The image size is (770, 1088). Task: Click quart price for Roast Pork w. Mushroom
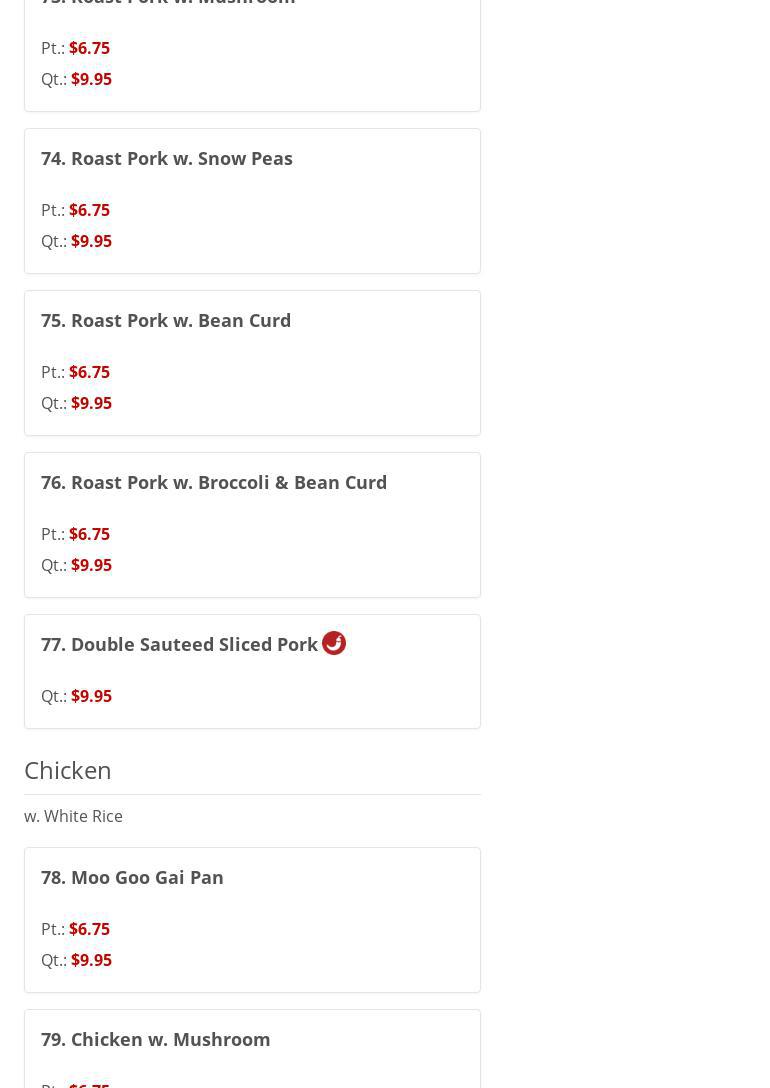click(91, 79)
